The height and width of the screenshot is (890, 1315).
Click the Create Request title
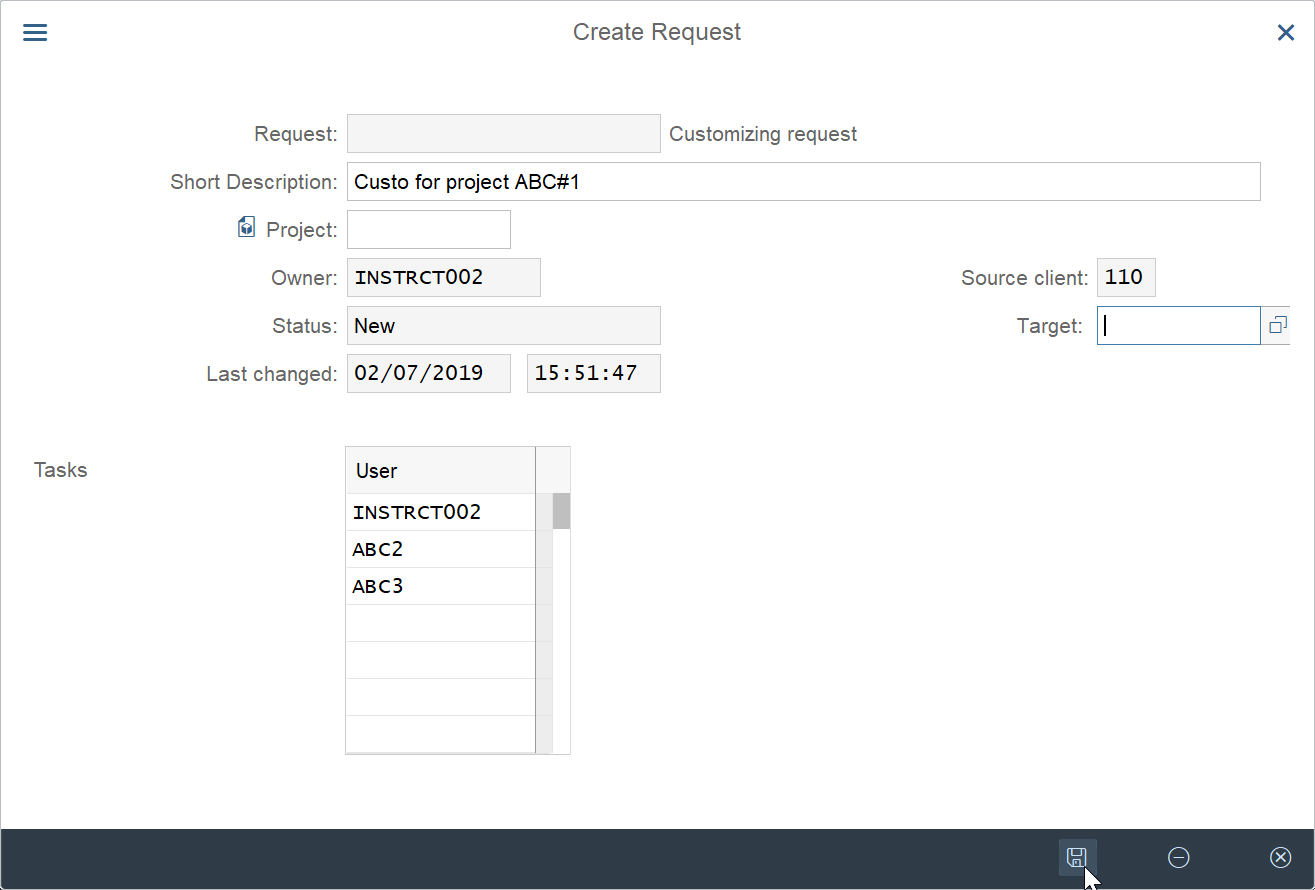(x=657, y=32)
